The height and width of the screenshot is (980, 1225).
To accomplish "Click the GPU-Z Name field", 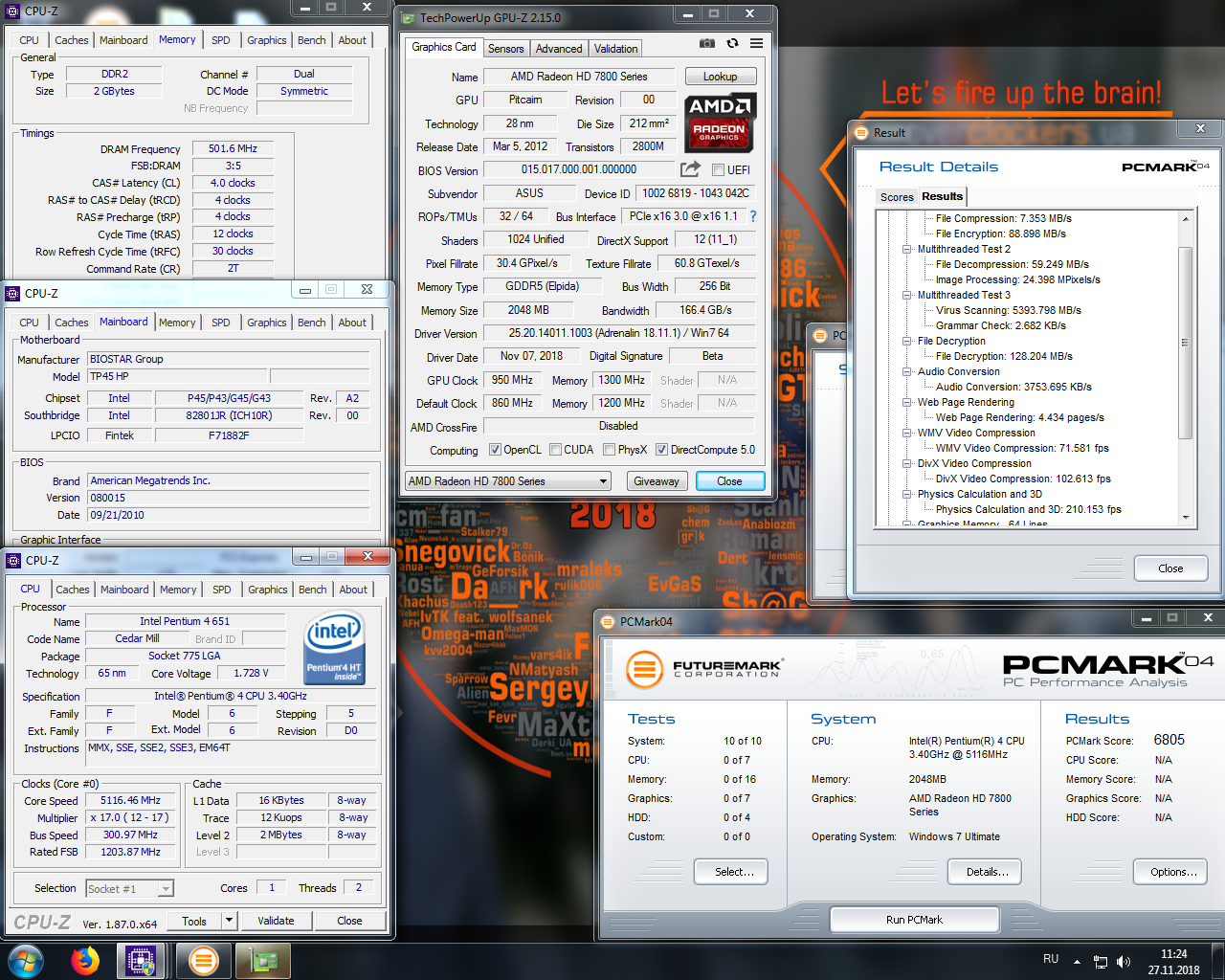I will tap(579, 77).
